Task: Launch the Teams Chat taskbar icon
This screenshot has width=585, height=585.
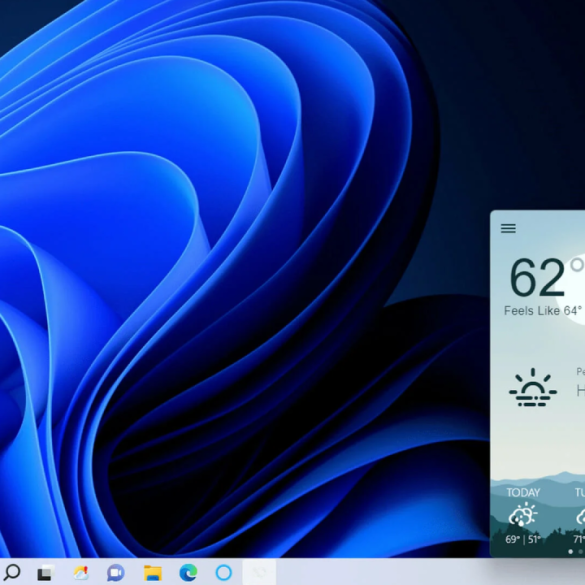Action: click(116, 573)
